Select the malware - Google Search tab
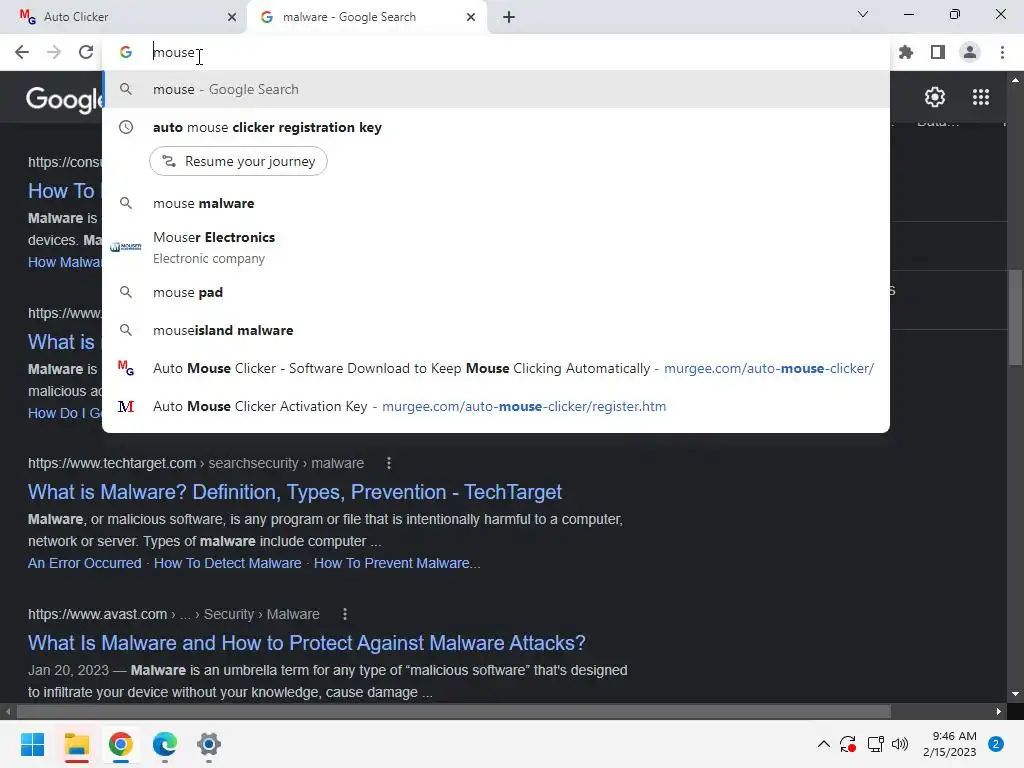Viewport: 1024px width, 768px height. (366, 17)
